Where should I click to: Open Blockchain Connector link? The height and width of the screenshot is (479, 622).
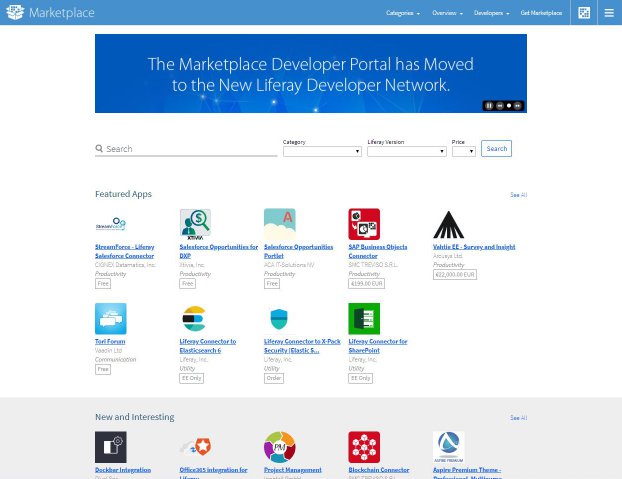click(379, 470)
